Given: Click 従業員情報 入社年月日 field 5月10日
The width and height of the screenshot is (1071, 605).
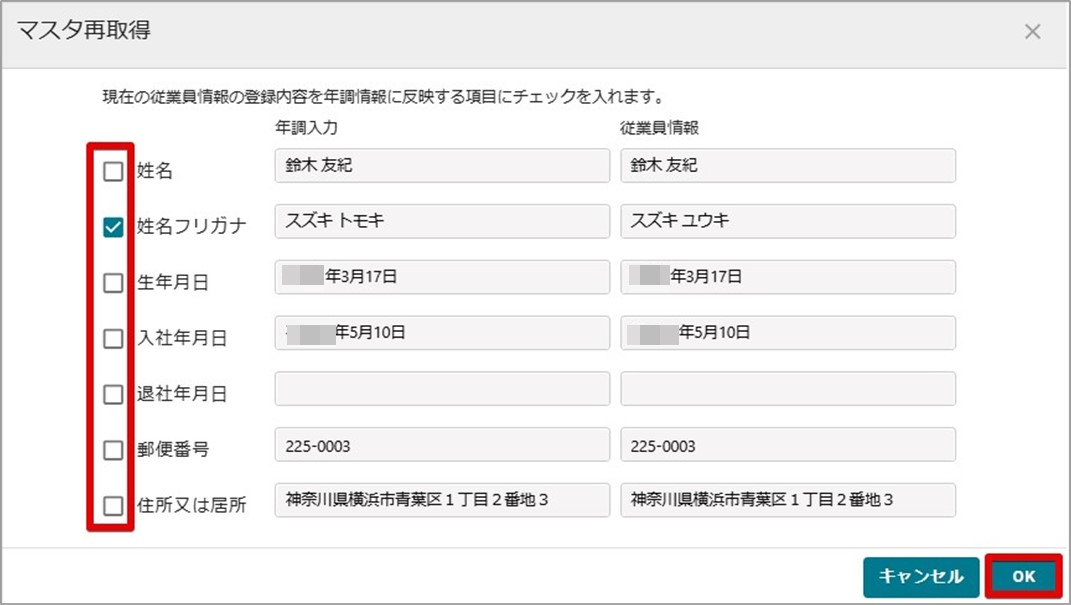Looking at the screenshot, I should coord(788,333).
